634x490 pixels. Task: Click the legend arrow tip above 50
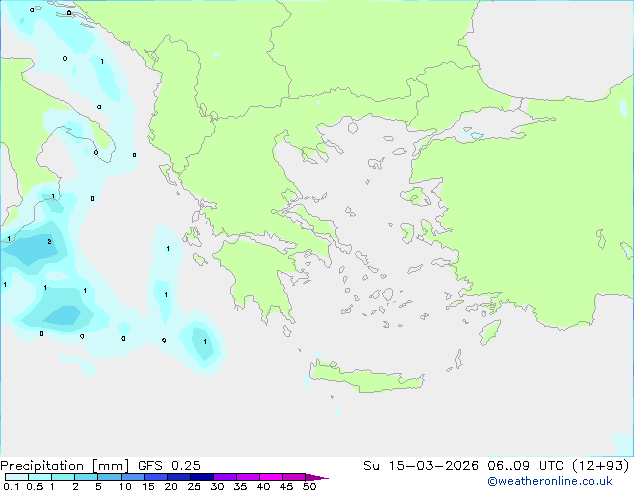(x=317, y=477)
